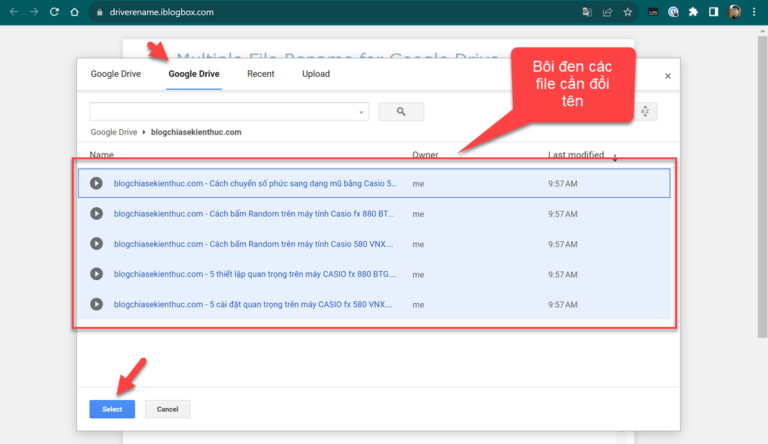Open the Upload tab
The height and width of the screenshot is (444, 768).
[316, 74]
